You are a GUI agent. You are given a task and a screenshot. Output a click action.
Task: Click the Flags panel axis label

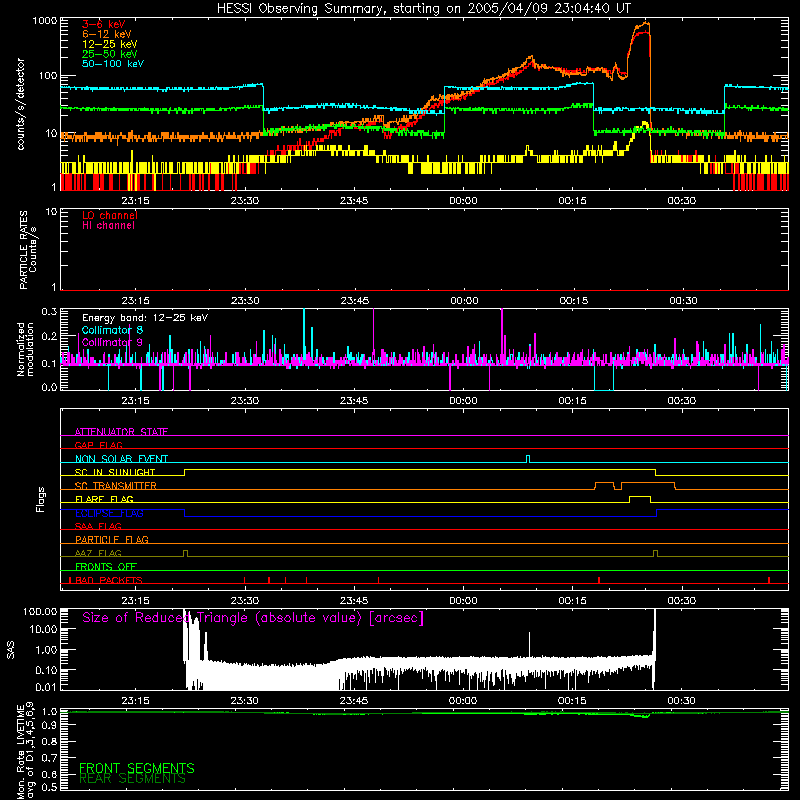41,499
